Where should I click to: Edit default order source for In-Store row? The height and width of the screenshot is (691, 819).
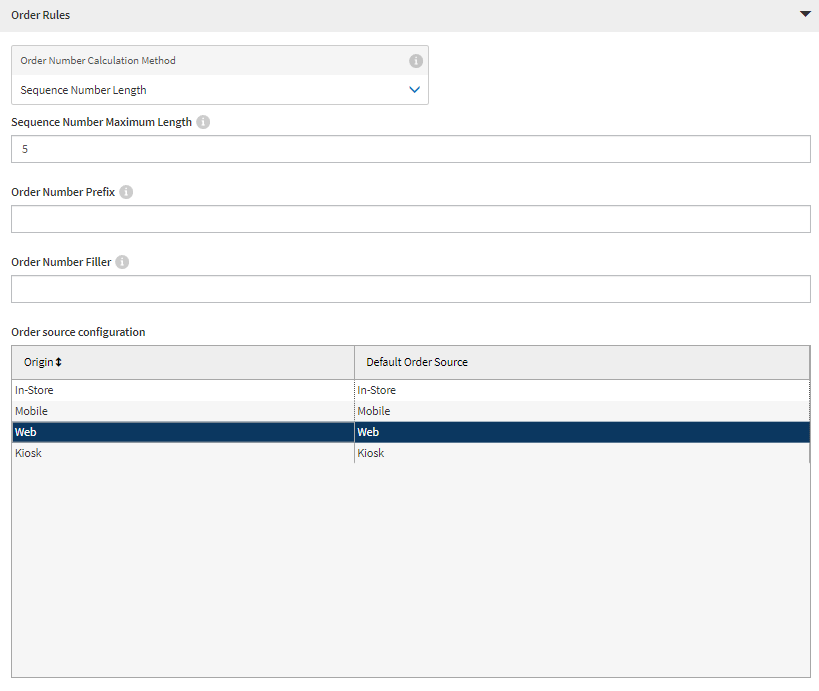[x=582, y=390]
